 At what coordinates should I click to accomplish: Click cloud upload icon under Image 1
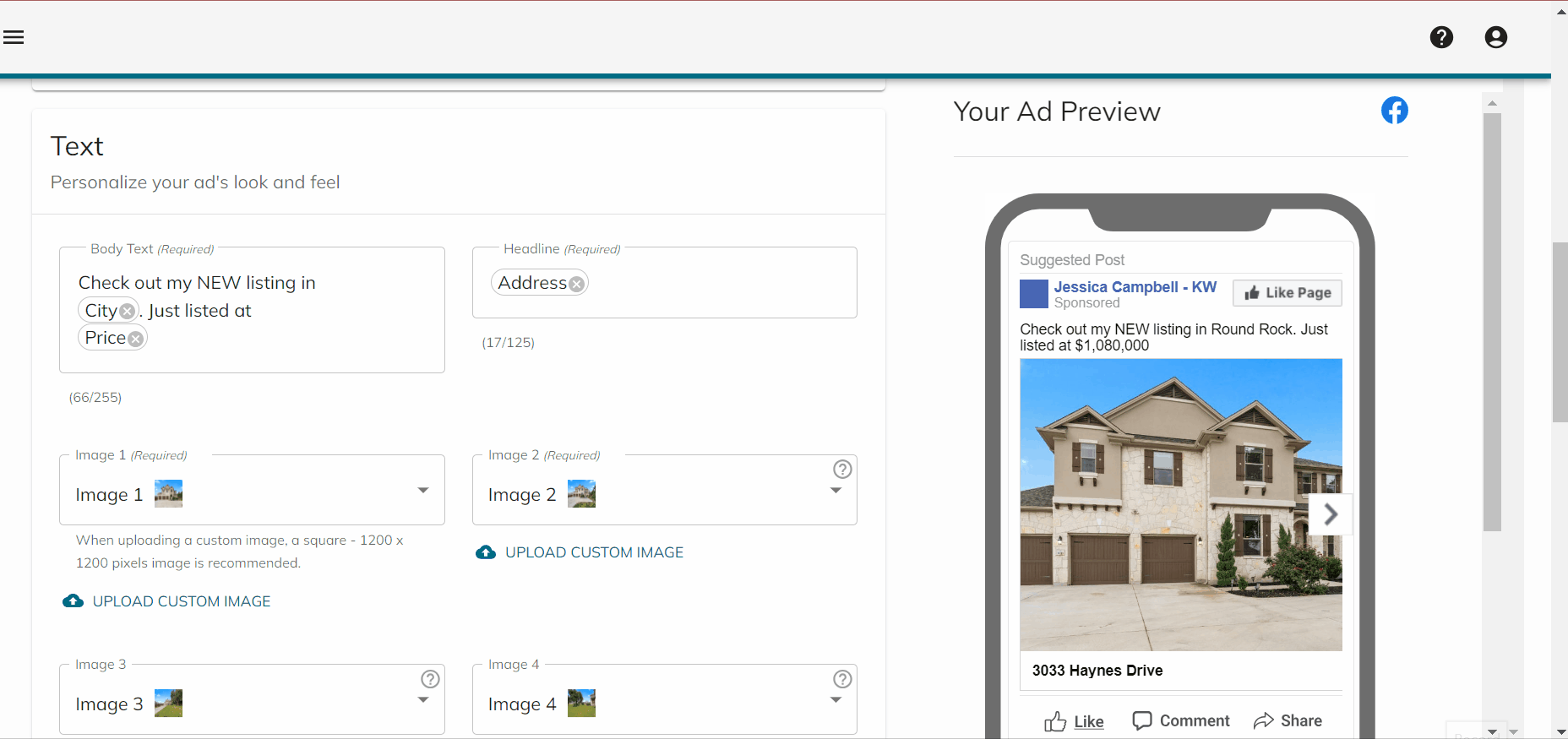[73, 601]
